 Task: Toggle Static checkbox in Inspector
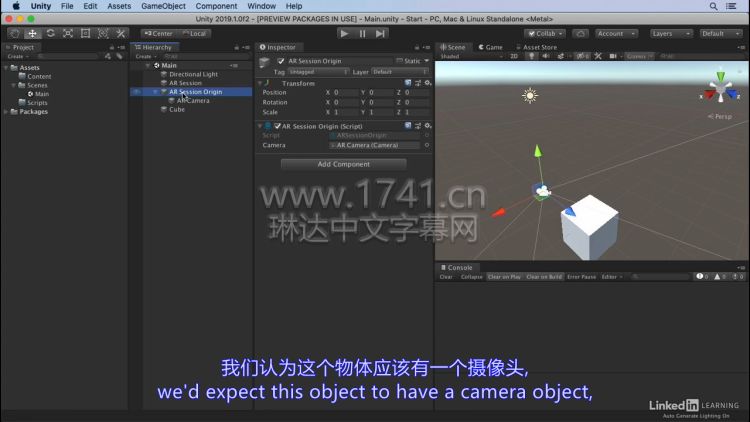tap(399, 61)
